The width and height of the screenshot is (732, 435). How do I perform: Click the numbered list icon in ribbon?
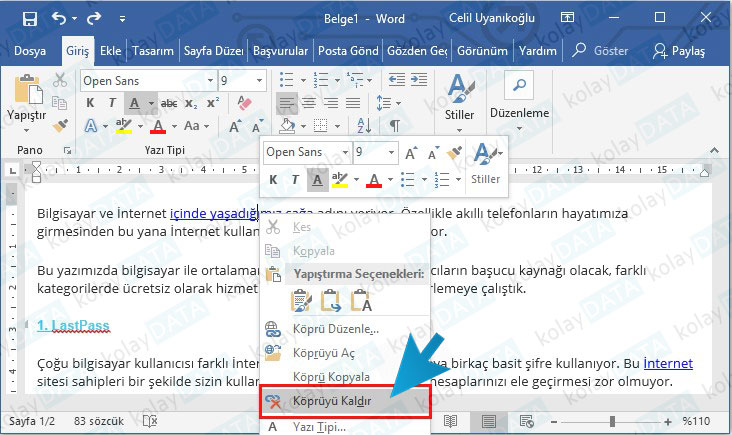tap(321, 80)
